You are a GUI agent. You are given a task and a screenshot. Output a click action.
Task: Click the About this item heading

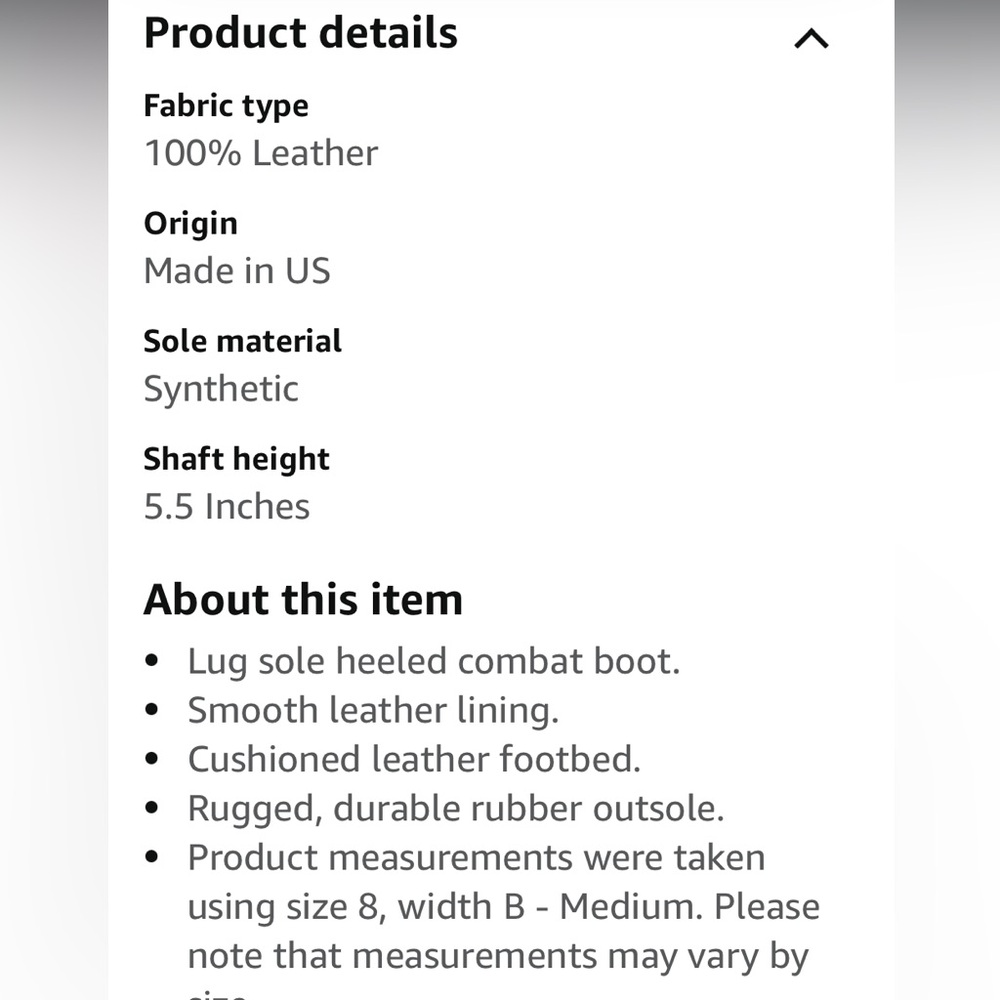[303, 600]
